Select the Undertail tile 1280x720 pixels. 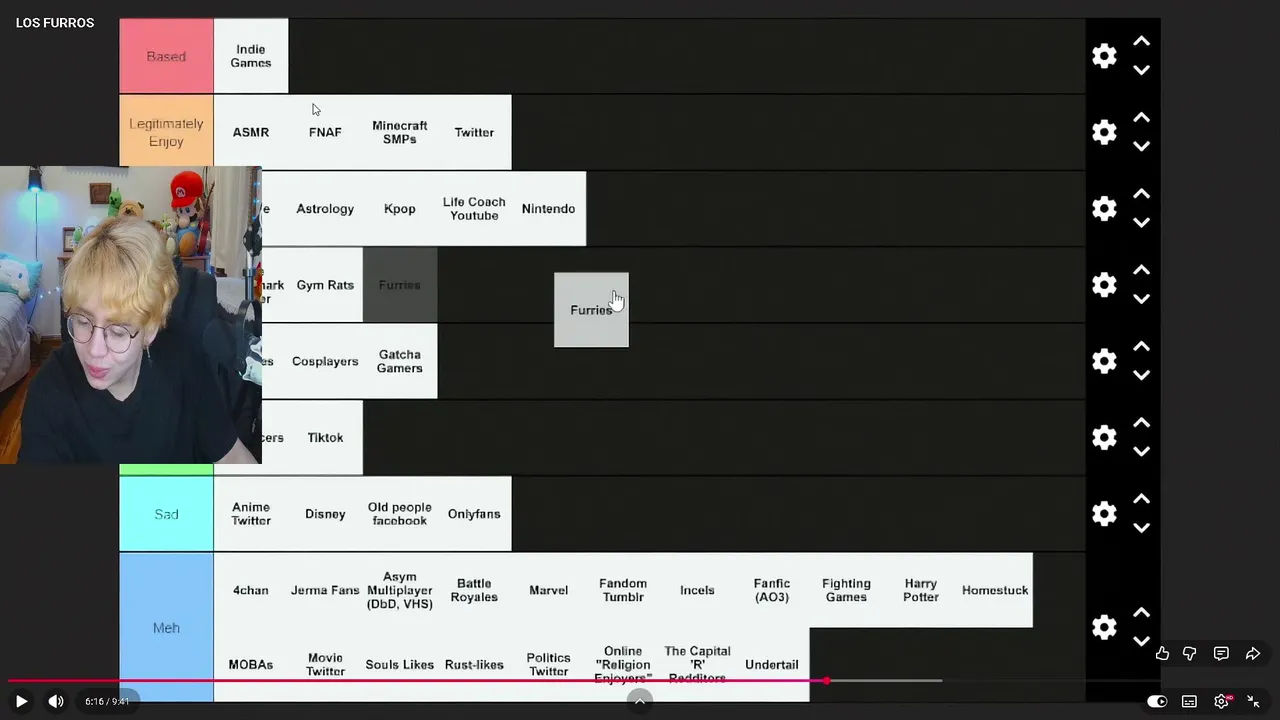click(772, 664)
